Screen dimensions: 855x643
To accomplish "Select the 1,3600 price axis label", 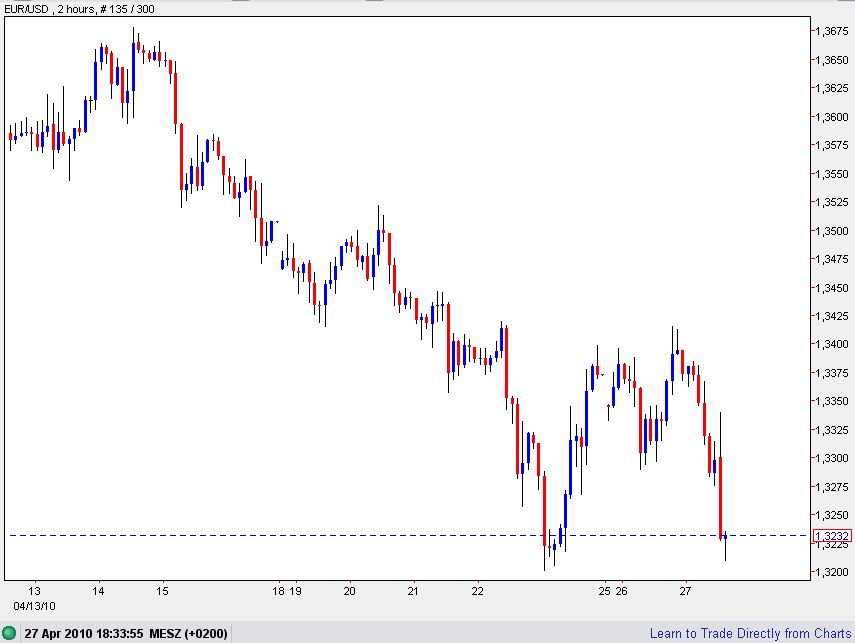I will (x=833, y=117).
